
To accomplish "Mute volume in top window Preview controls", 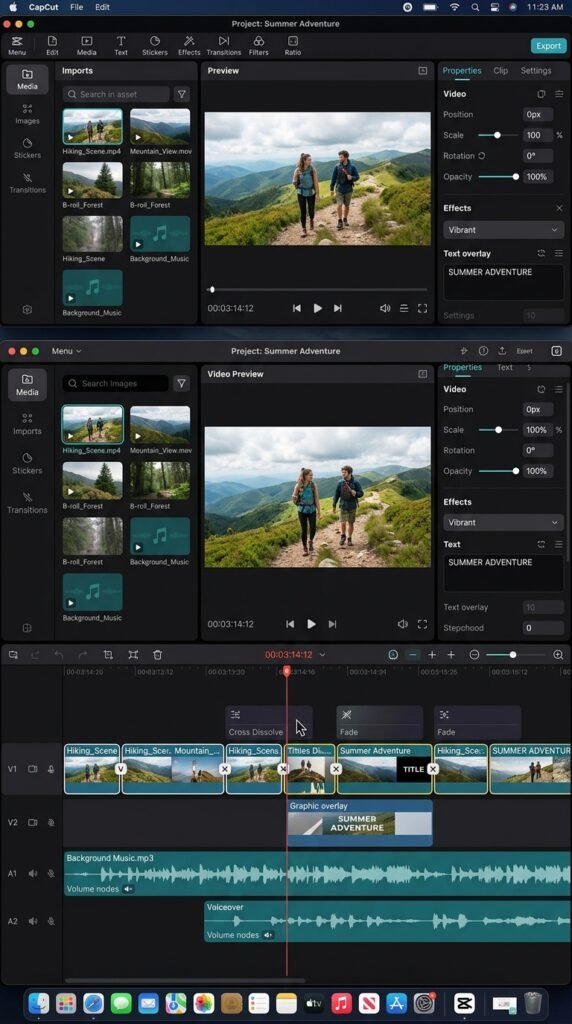I will point(385,308).
